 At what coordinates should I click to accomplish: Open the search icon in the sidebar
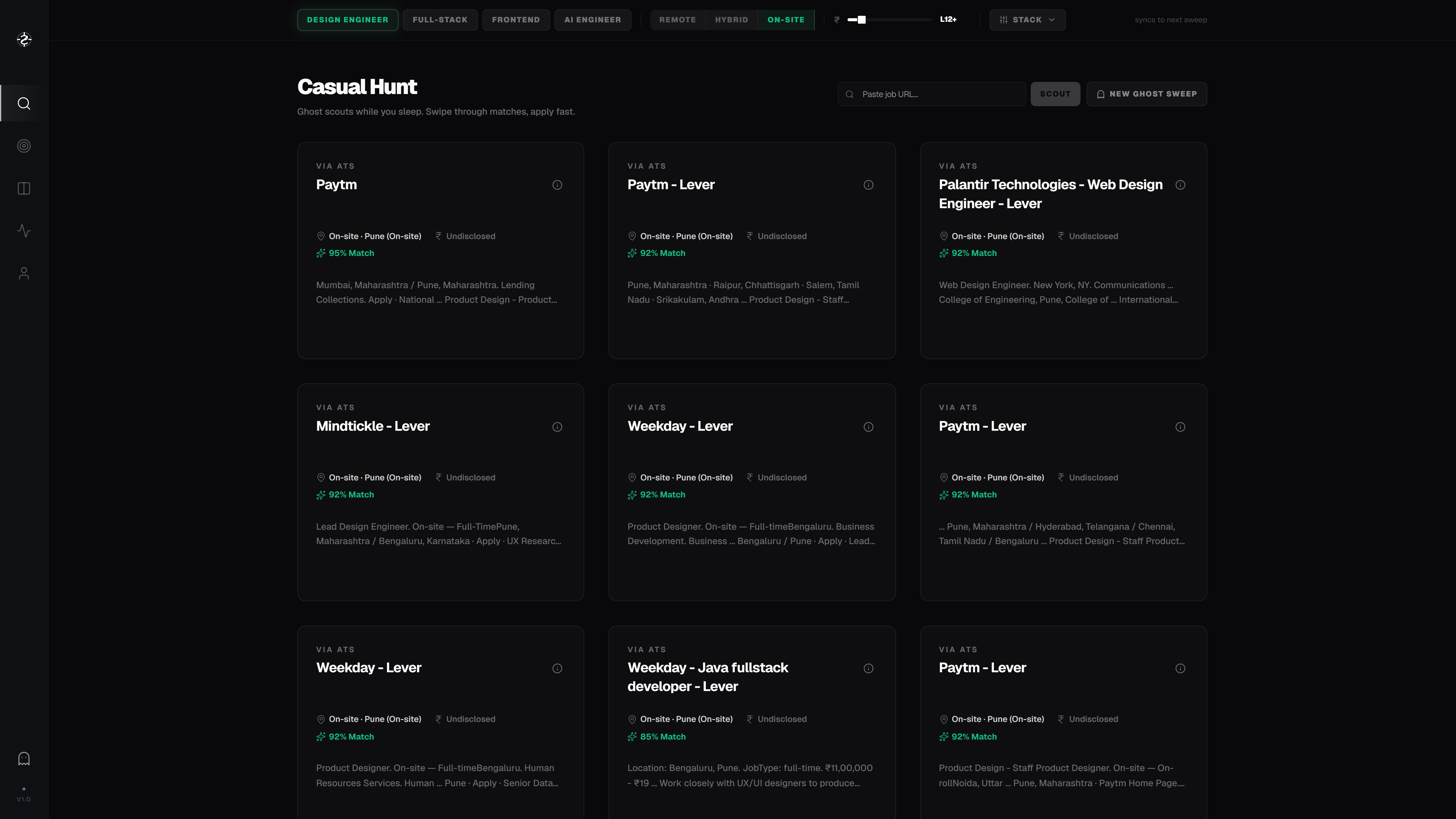pos(24,104)
